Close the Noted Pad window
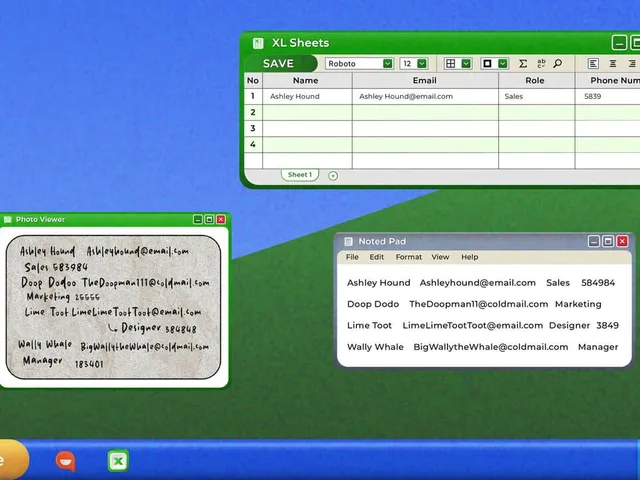The height and width of the screenshot is (480, 640). click(x=622, y=241)
